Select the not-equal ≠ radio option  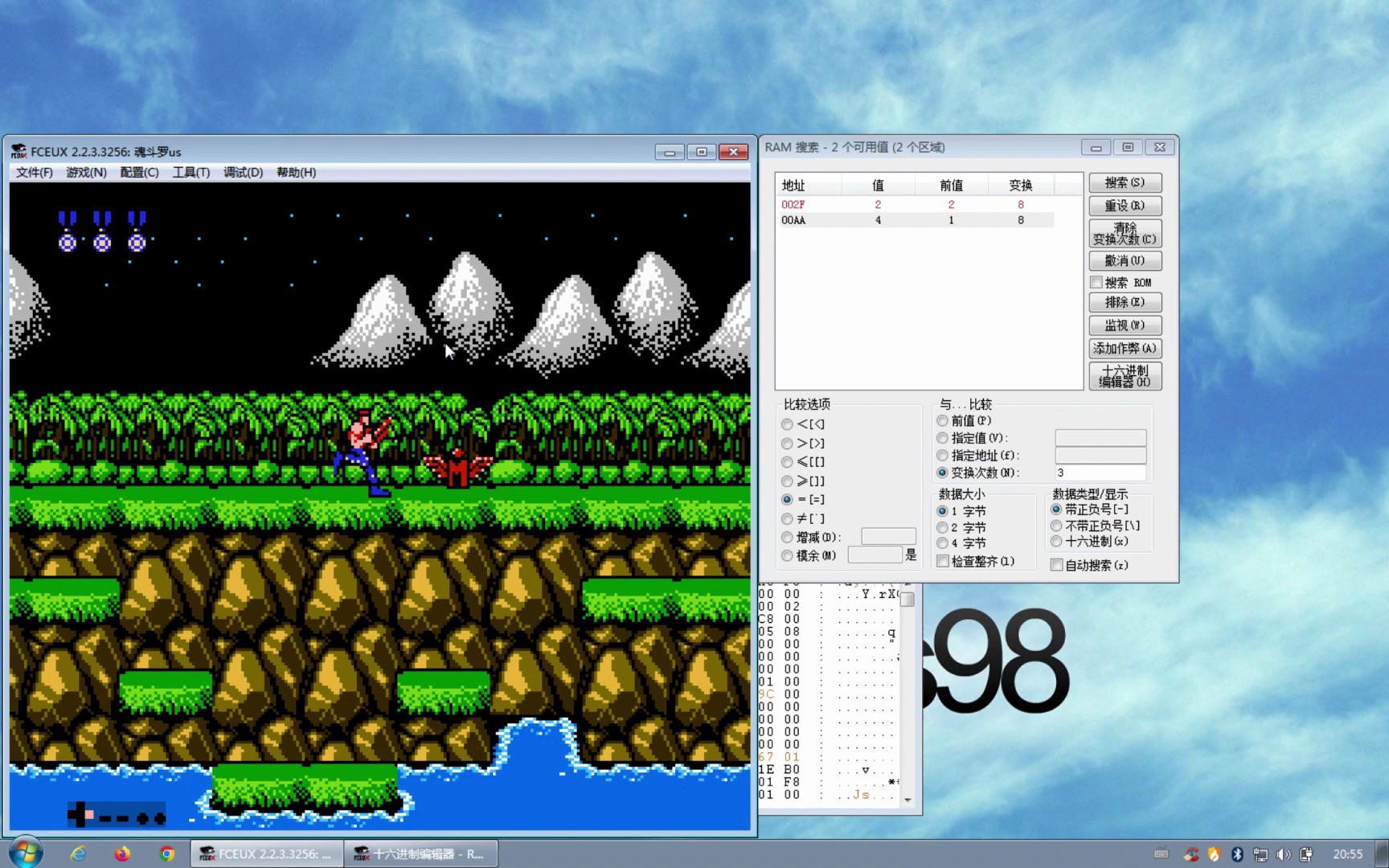pos(787,519)
